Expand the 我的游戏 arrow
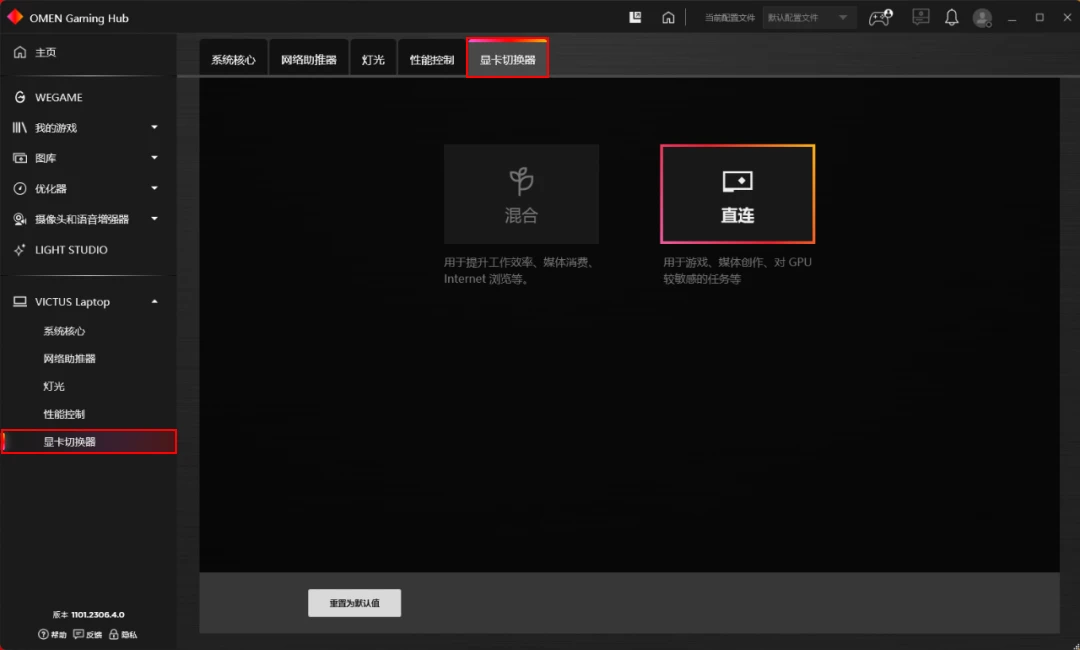This screenshot has height=650, width=1080. point(154,127)
